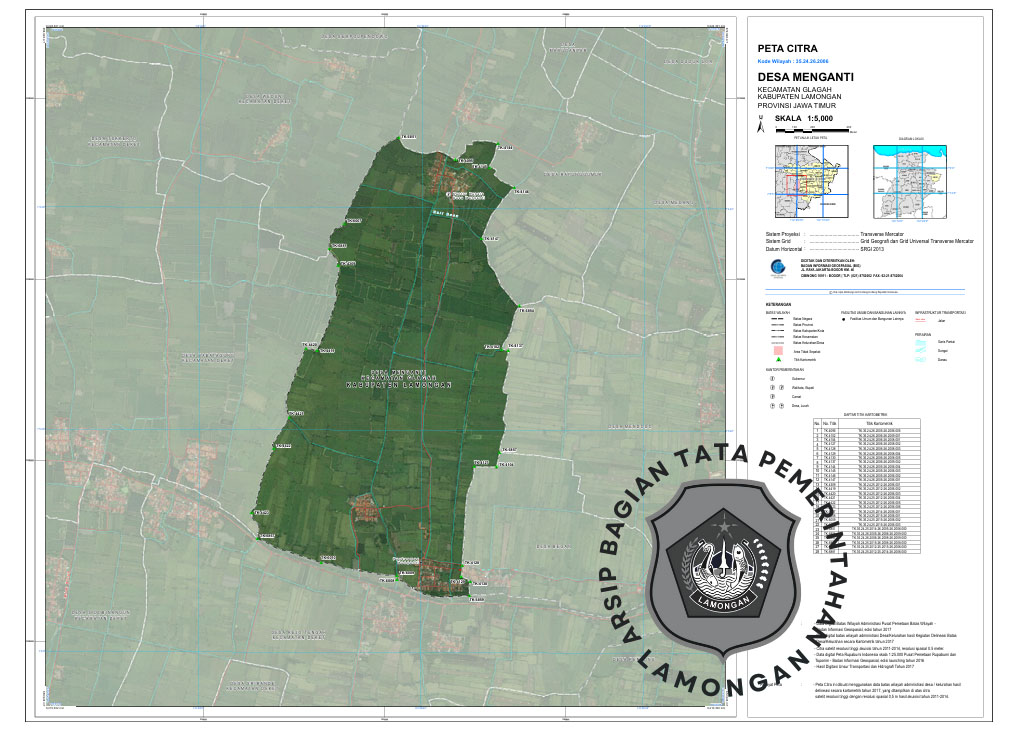Pick the cyan Garis Pantai legend swatch
1033x733 pixels.
[921, 342]
